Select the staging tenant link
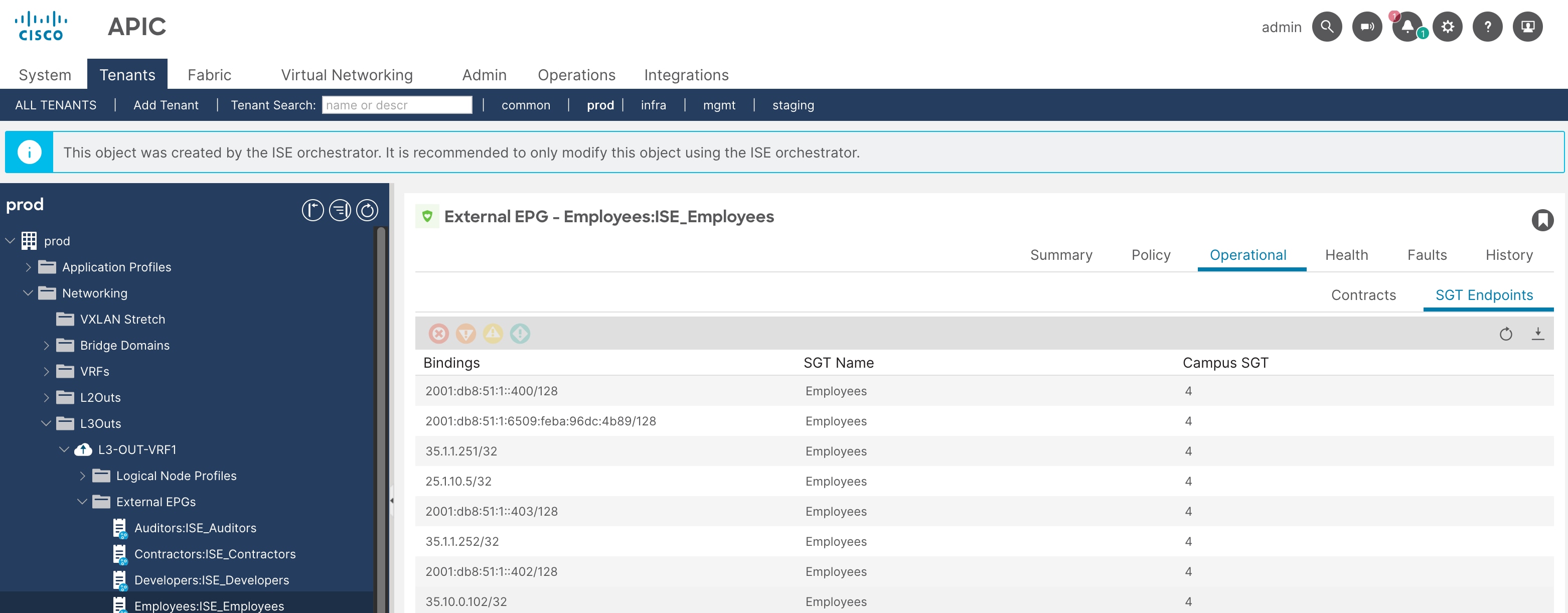The image size is (1568, 613). pos(793,105)
